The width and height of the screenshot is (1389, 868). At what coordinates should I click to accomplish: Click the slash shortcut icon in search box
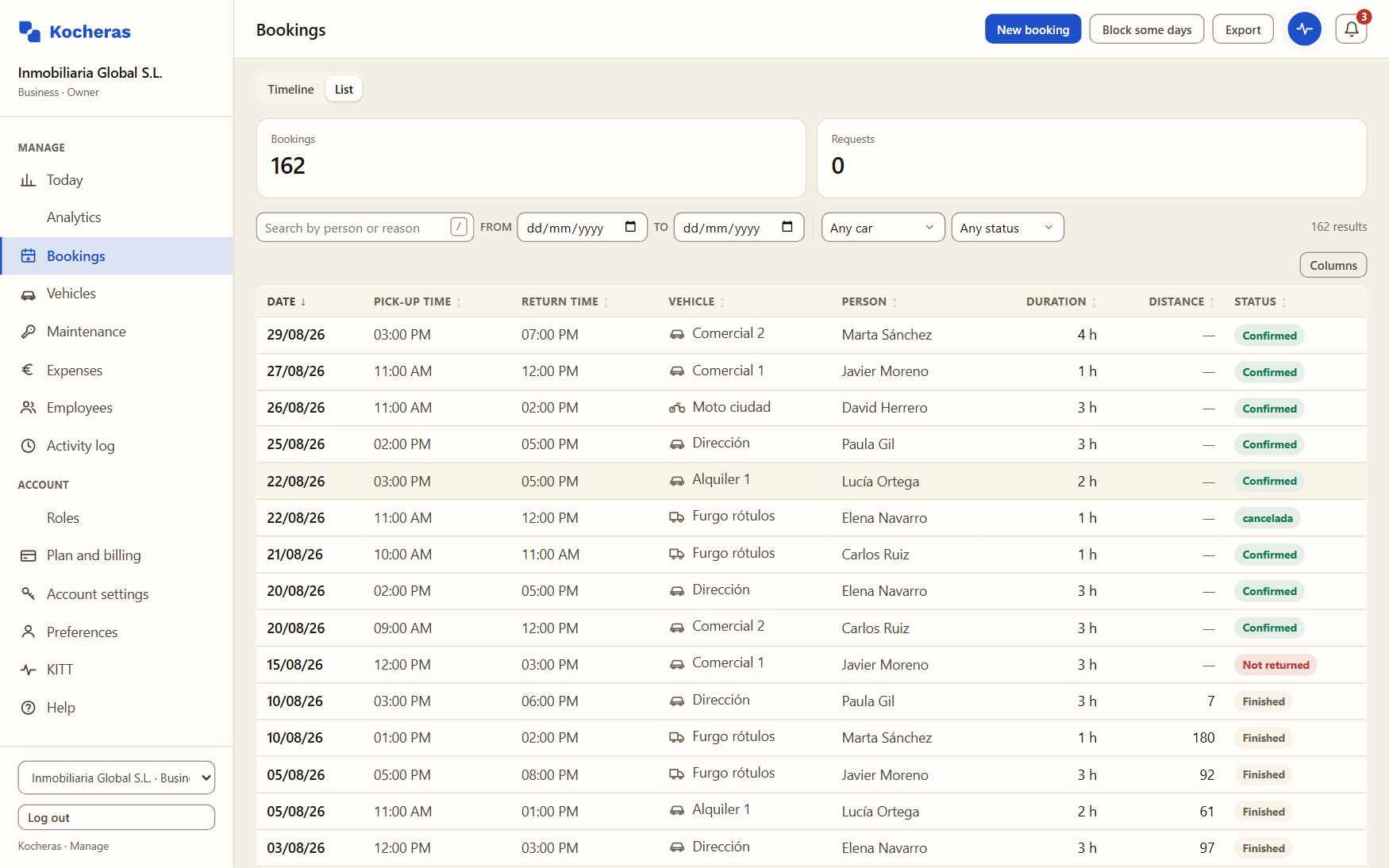coord(459,227)
